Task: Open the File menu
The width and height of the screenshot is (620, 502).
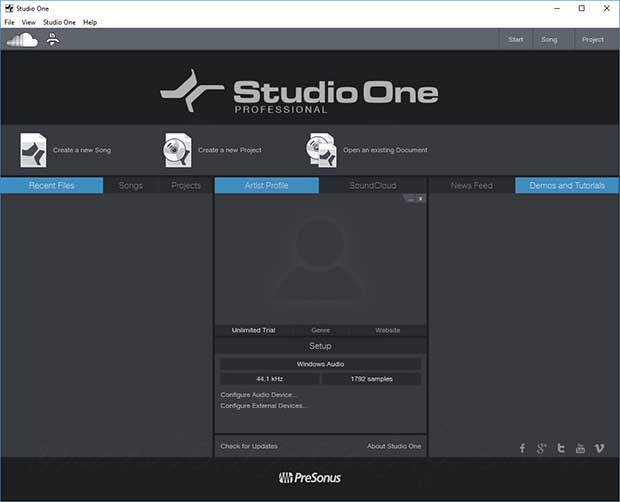Action: [9, 22]
